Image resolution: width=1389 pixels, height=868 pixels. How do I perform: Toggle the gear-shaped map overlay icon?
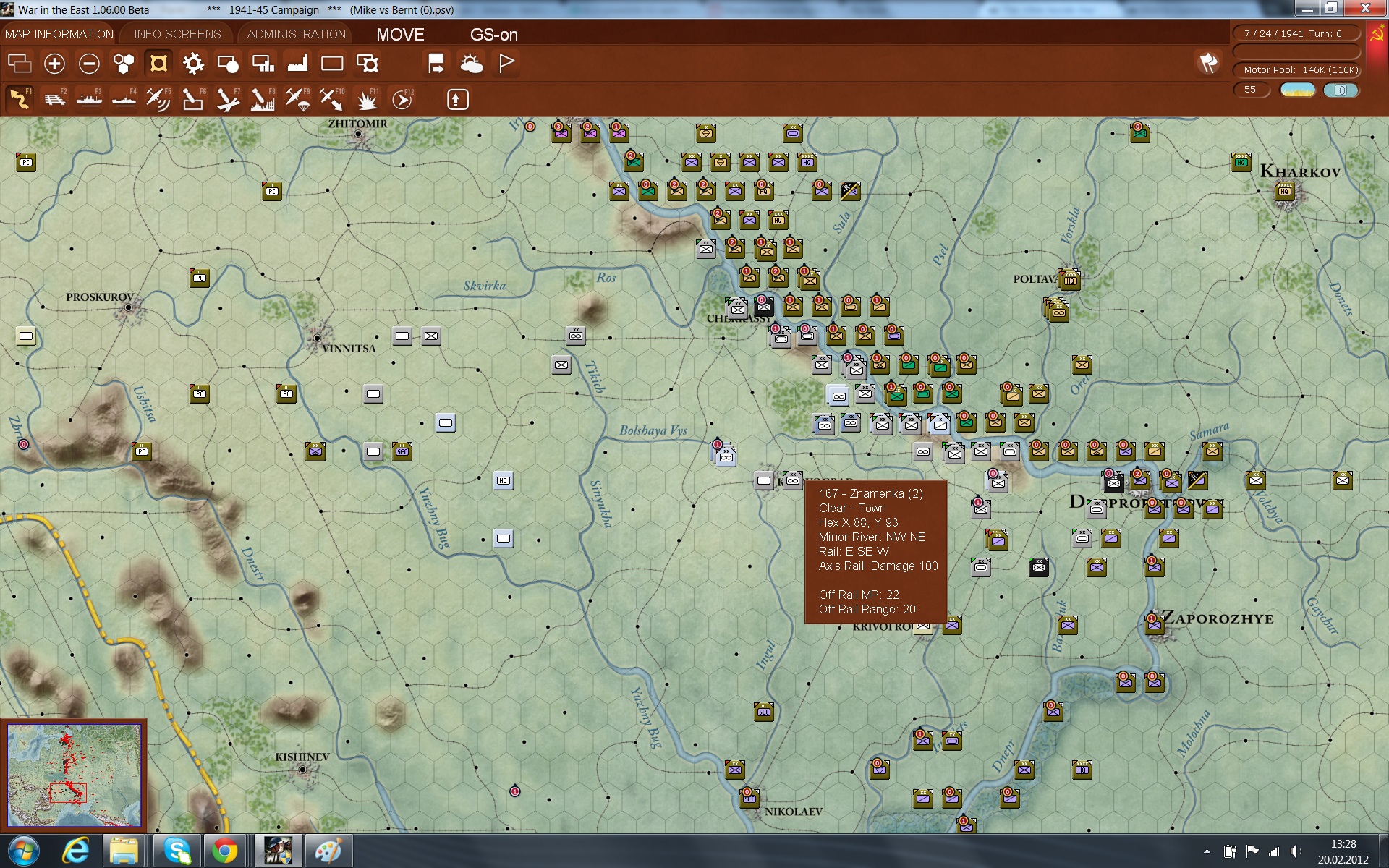click(x=193, y=64)
